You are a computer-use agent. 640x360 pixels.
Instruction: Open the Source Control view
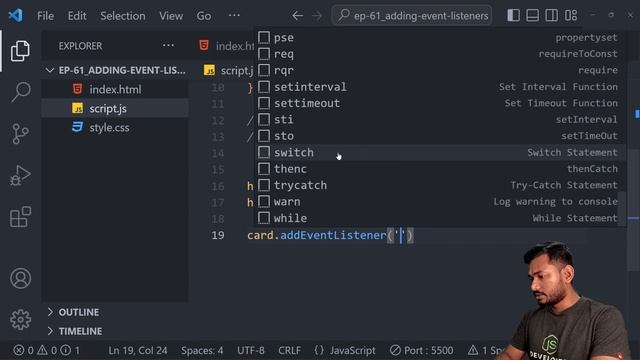(x=20, y=133)
